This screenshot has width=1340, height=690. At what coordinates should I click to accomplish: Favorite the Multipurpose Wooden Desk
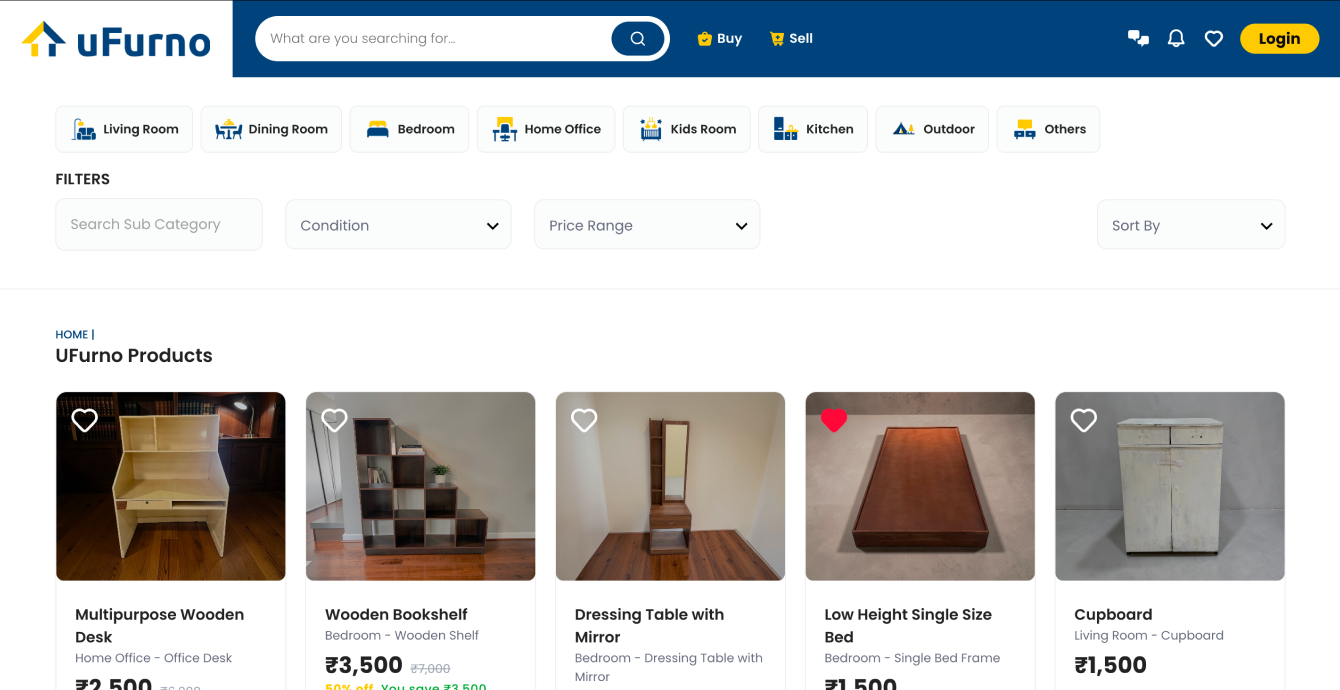(85, 420)
